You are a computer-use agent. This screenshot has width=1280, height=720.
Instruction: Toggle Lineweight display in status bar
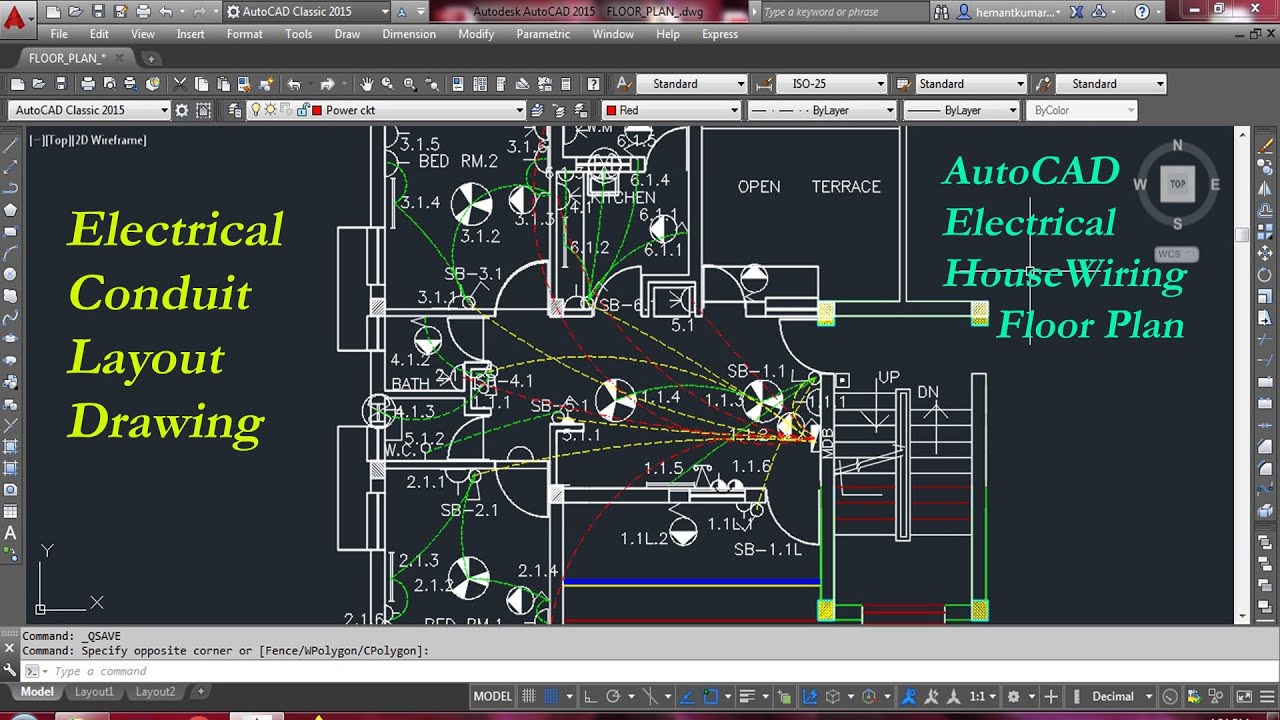click(747, 696)
